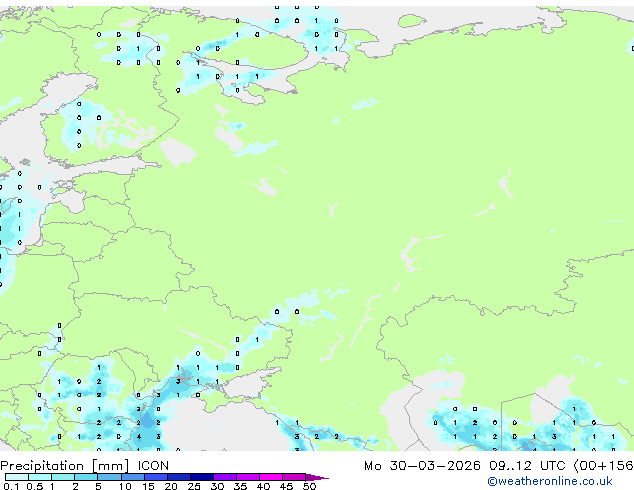Click the '10' legend scale label
This screenshot has height=490, width=634.
[x=125, y=486]
